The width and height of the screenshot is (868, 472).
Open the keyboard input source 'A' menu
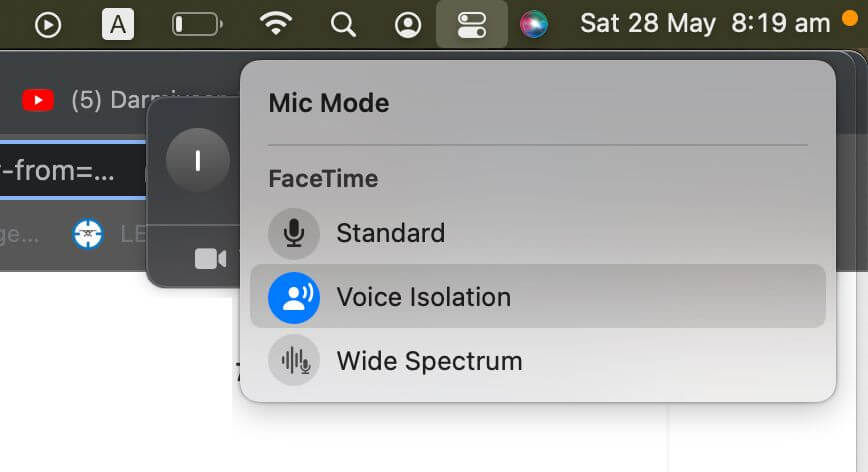(118, 24)
